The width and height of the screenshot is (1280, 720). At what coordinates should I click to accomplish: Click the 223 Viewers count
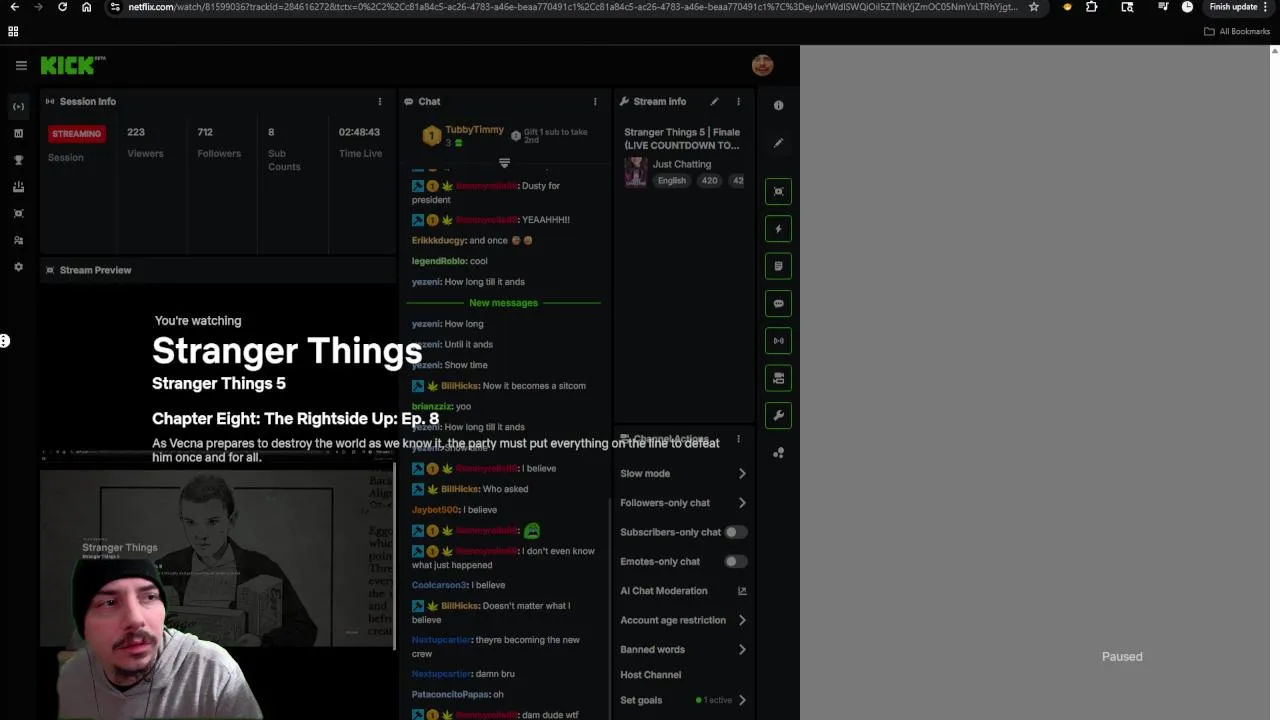point(136,132)
